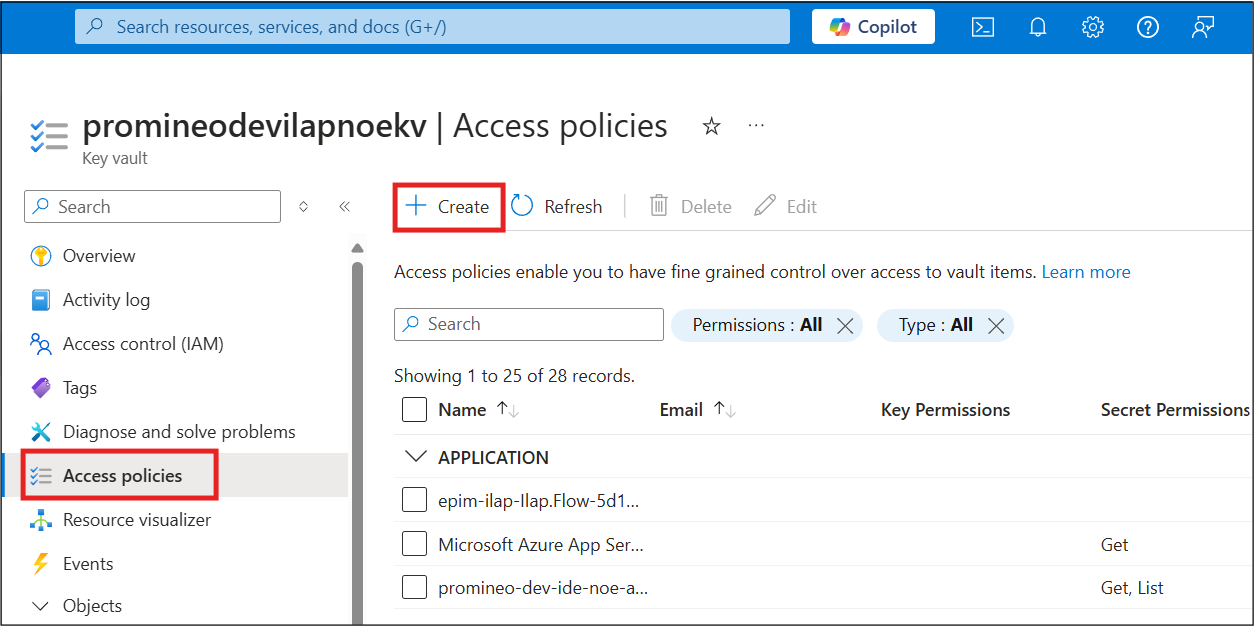The image size is (1255, 626).
Task: Open Access control (IAM) in sidebar
Action: [143, 344]
